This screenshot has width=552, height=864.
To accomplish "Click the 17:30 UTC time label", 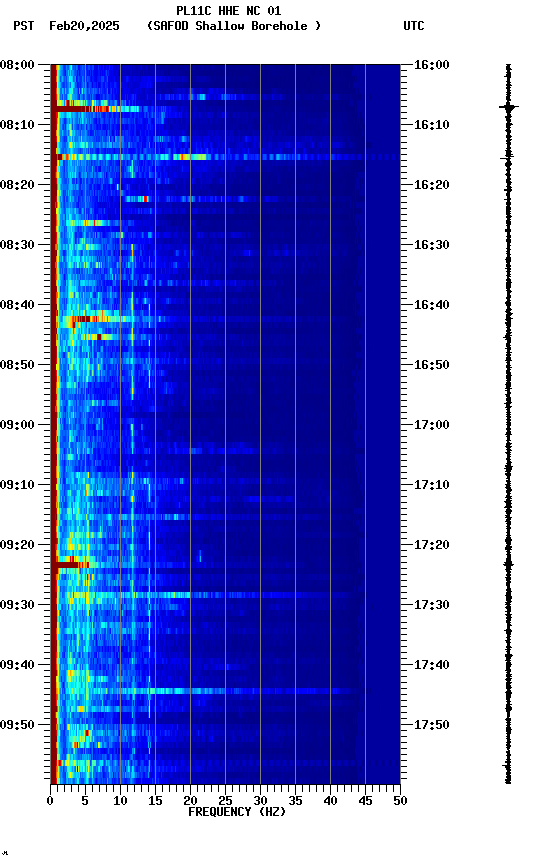I will click(432, 605).
